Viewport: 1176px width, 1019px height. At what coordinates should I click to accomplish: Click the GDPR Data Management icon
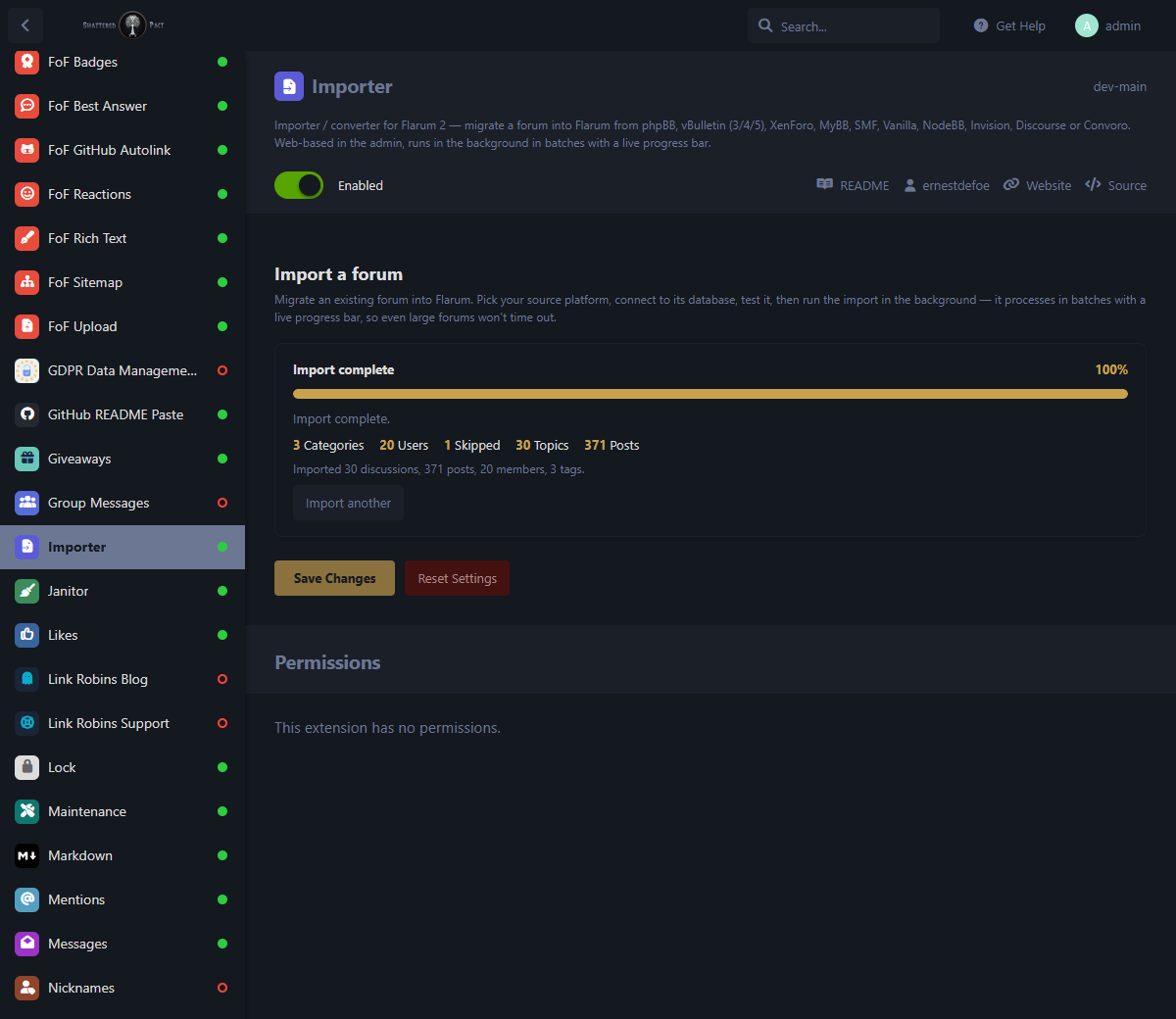click(x=27, y=370)
